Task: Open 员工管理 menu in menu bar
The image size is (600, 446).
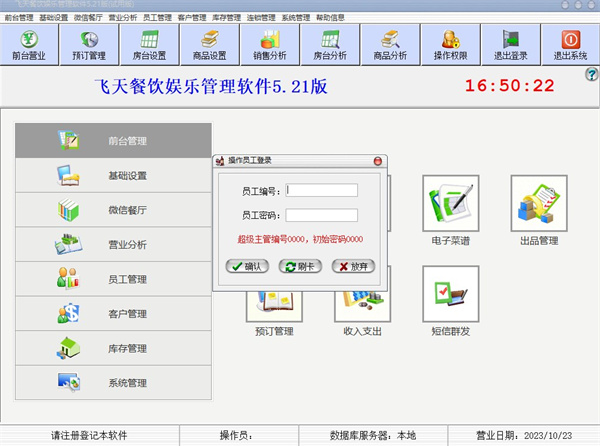Action: (x=157, y=18)
